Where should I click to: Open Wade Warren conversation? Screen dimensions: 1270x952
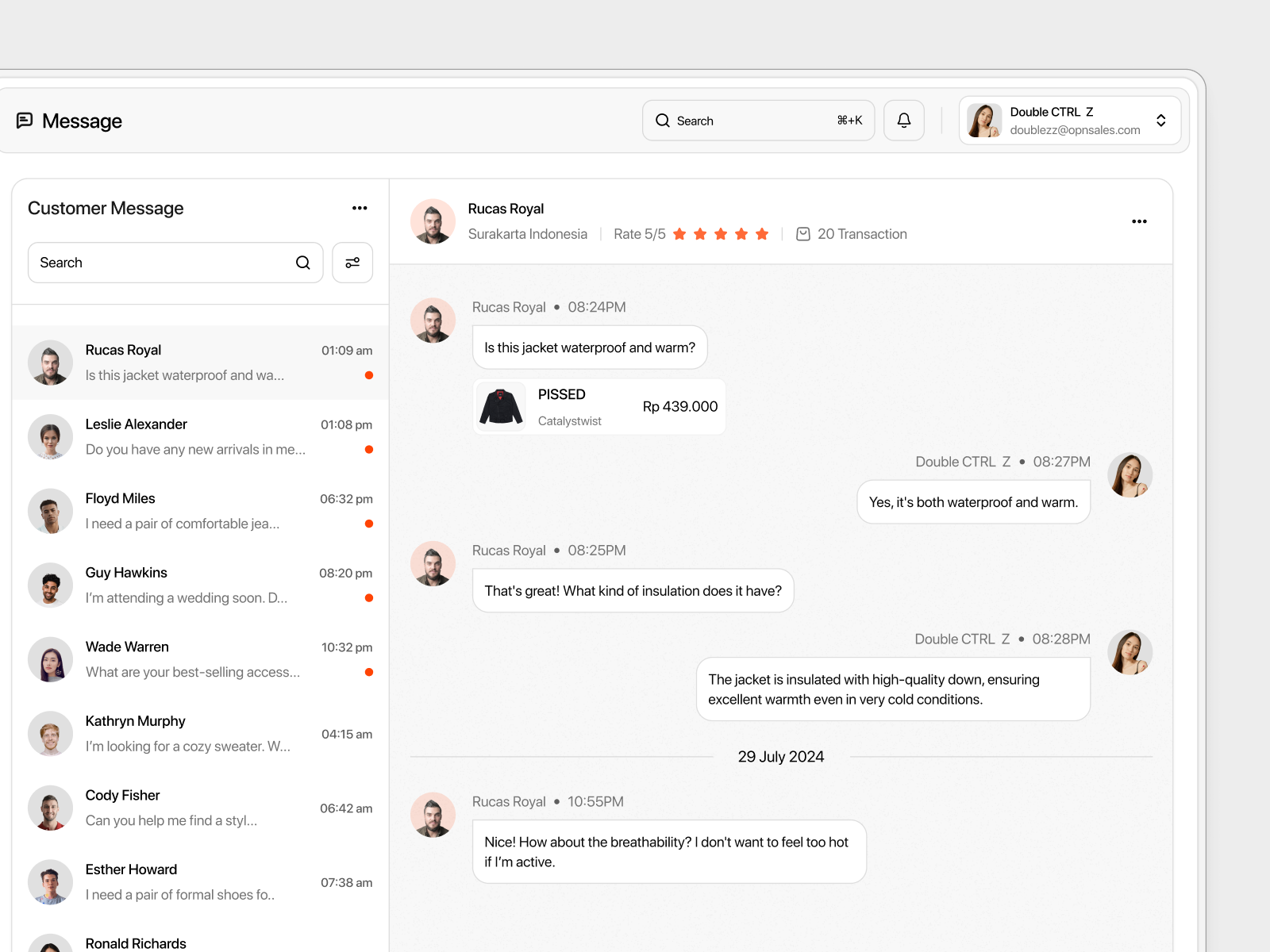[200, 659]
